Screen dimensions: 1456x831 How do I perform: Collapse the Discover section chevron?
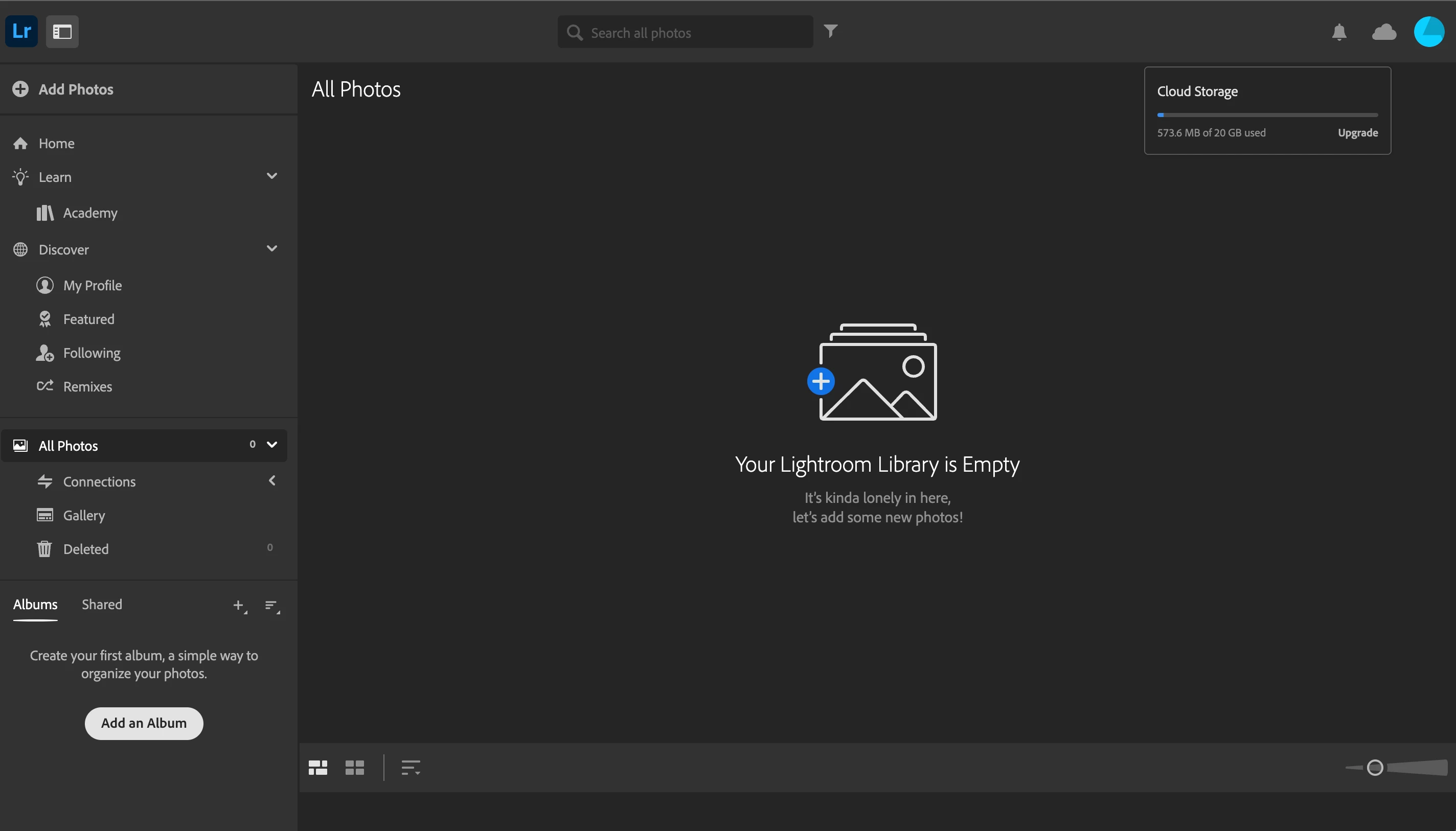pos(271,249)
